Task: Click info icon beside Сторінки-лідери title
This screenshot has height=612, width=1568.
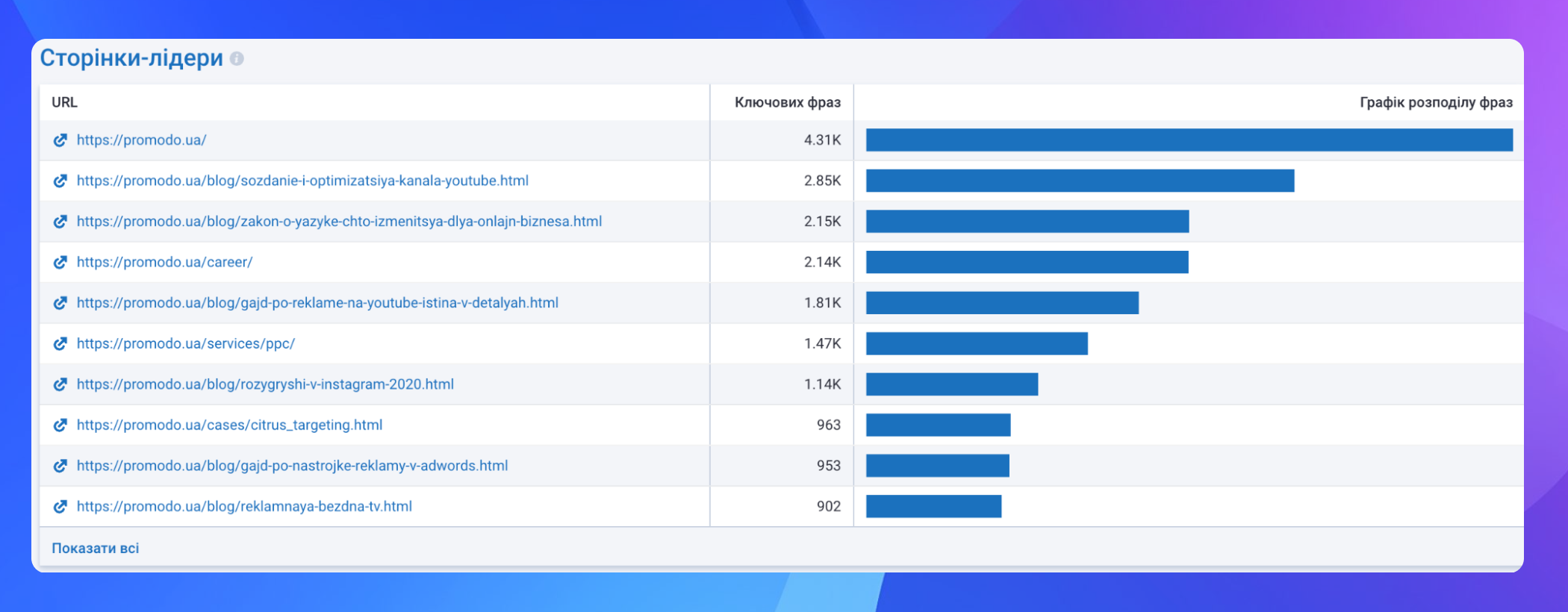Action: 237,58
